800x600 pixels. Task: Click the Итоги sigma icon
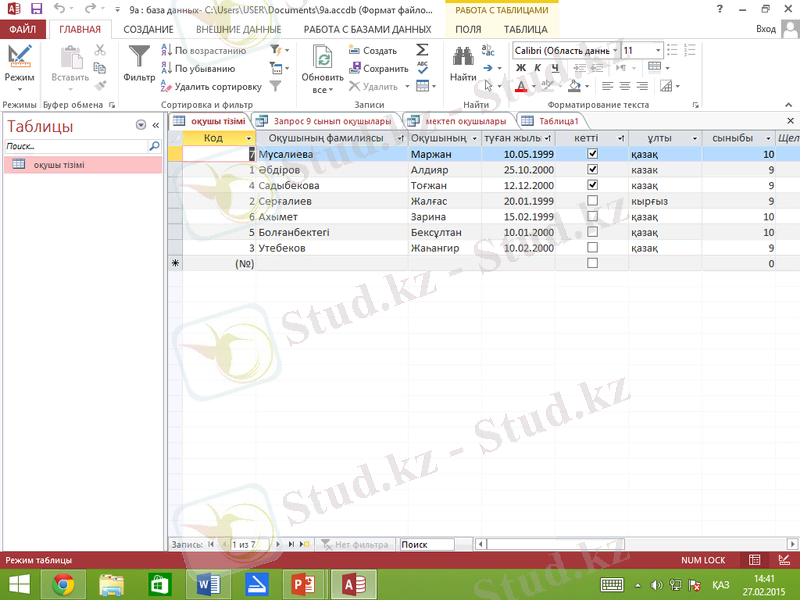pyautogui.click(x=422, y=50)
